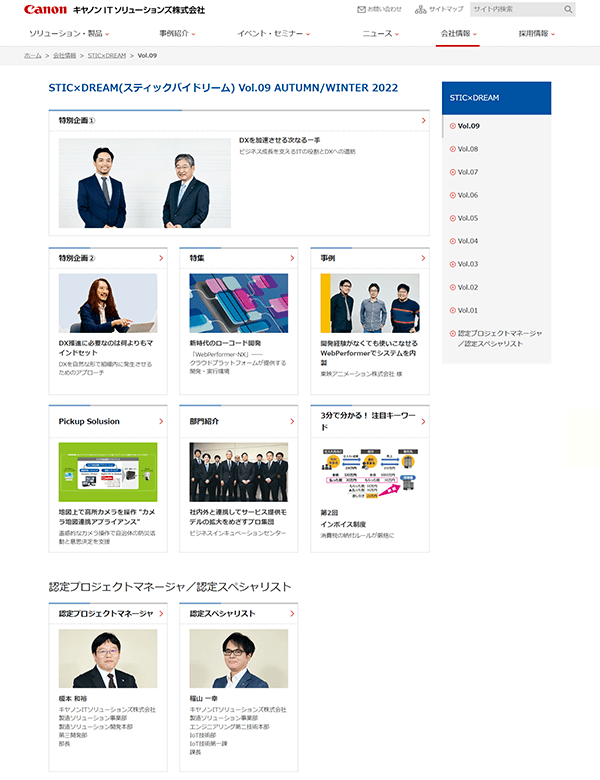Image resolution: width=600 pixels, height=780 pixels.
Task: Go to Vol.08 in sidebar
Action: click(468, 149)
